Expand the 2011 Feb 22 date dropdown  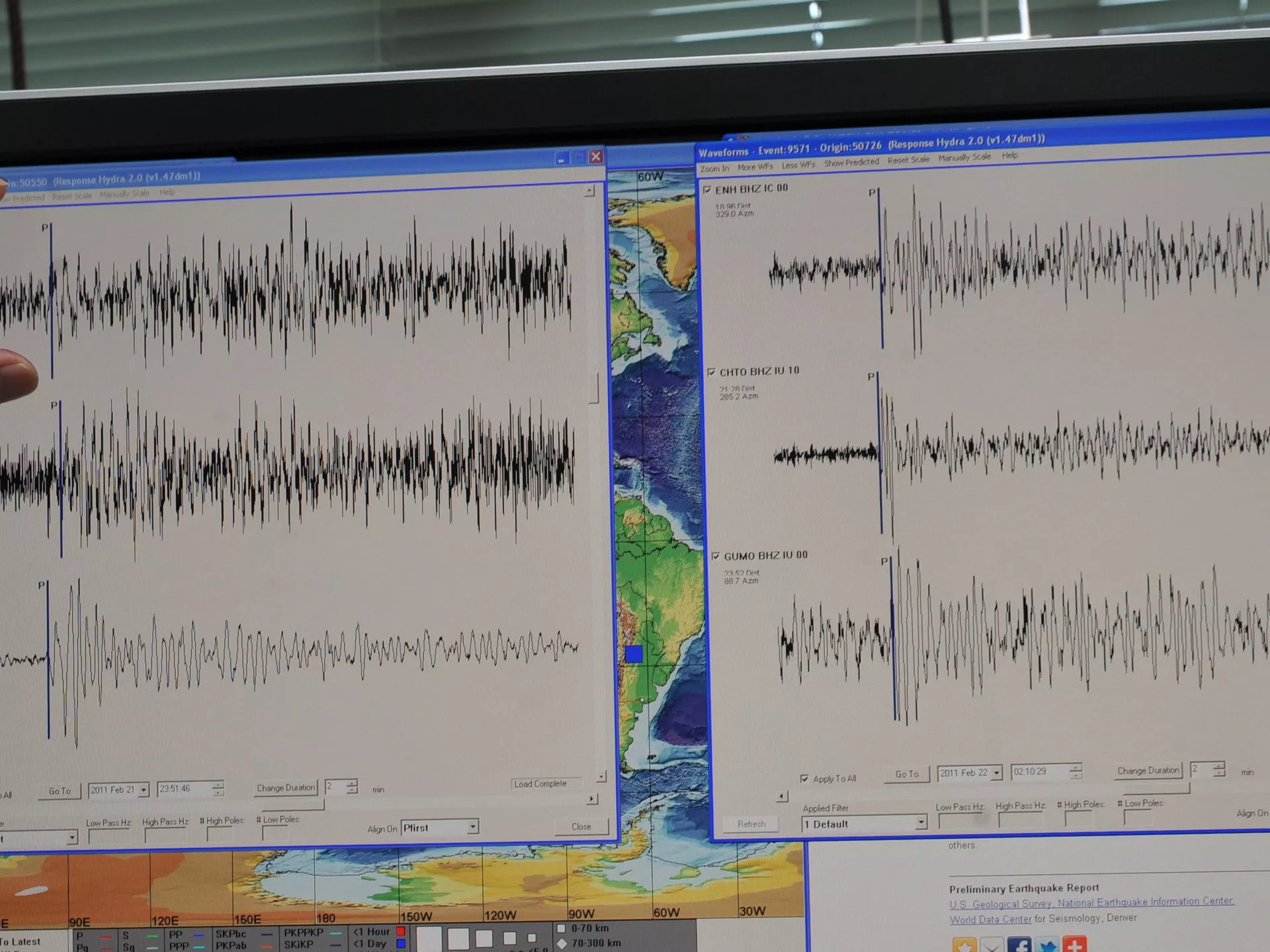tap(997, 773)
